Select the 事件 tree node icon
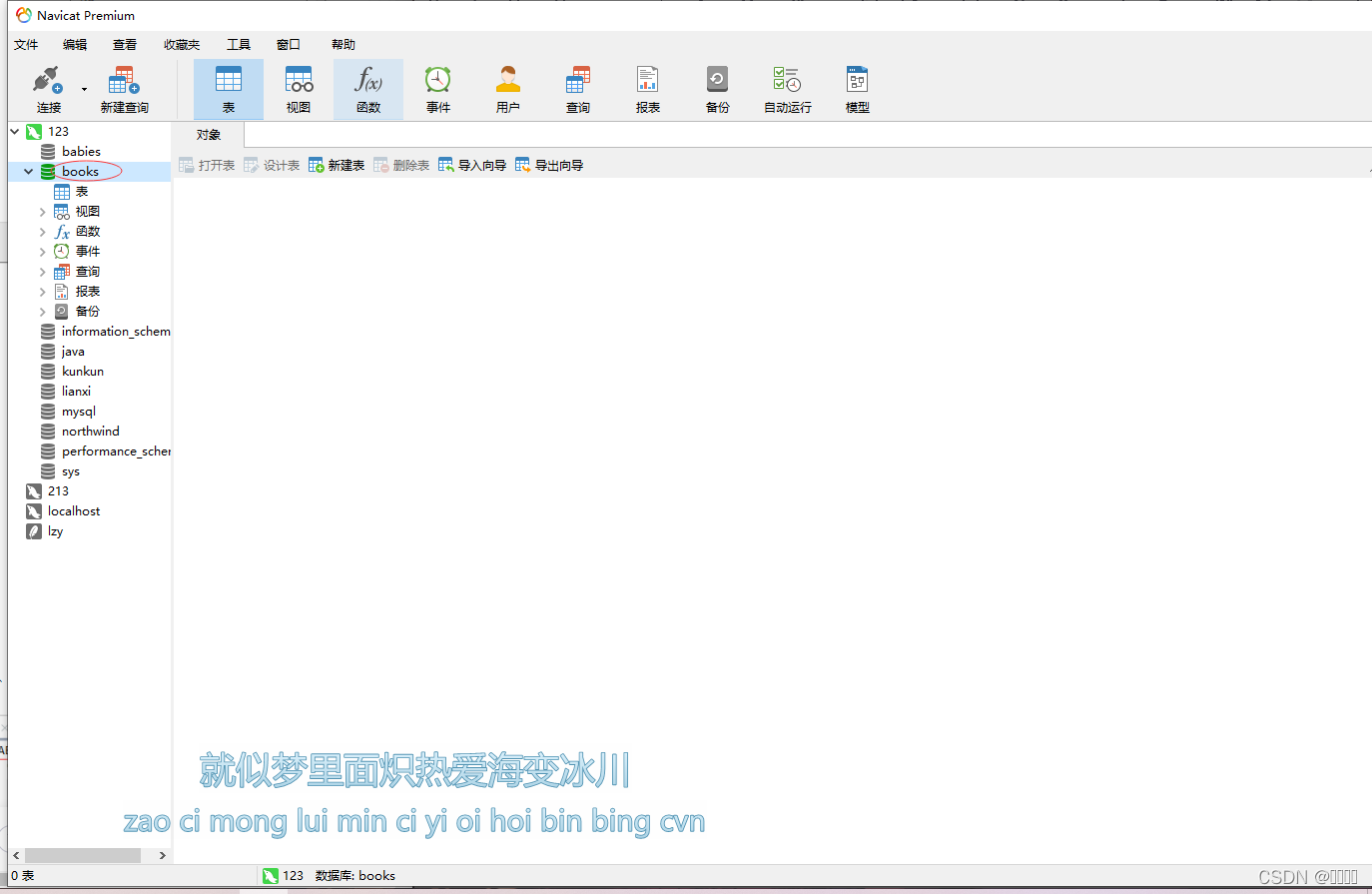 pos(62,251)
